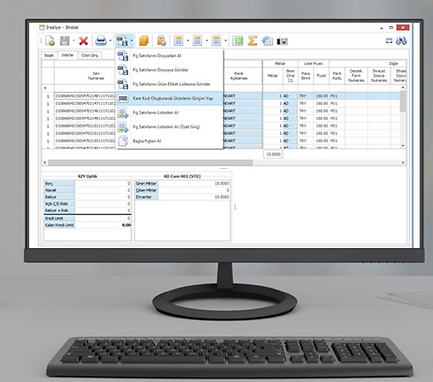Click the Çıkan Miktar row label
This screenshot has width=433, height=382.
(x=146, y=190)
